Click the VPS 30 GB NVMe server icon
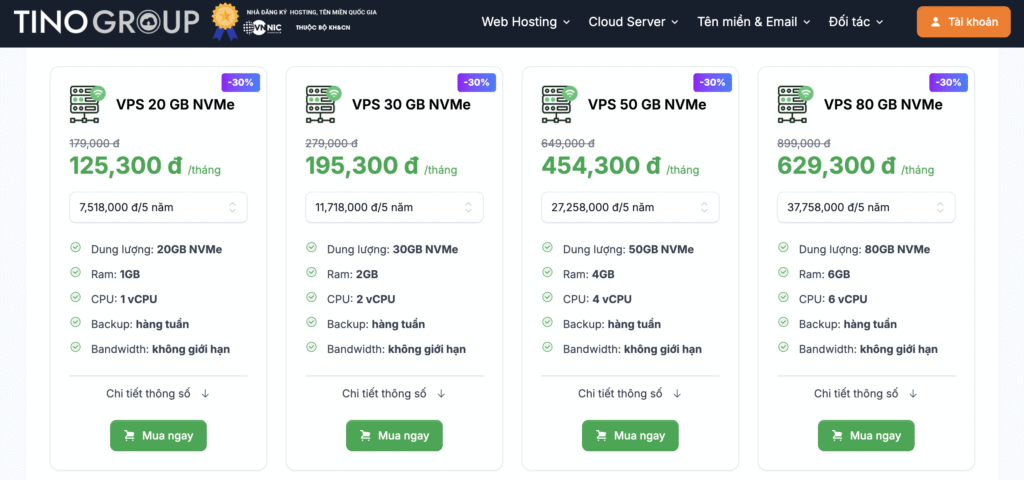1024x480 pixels. point(323,104)
